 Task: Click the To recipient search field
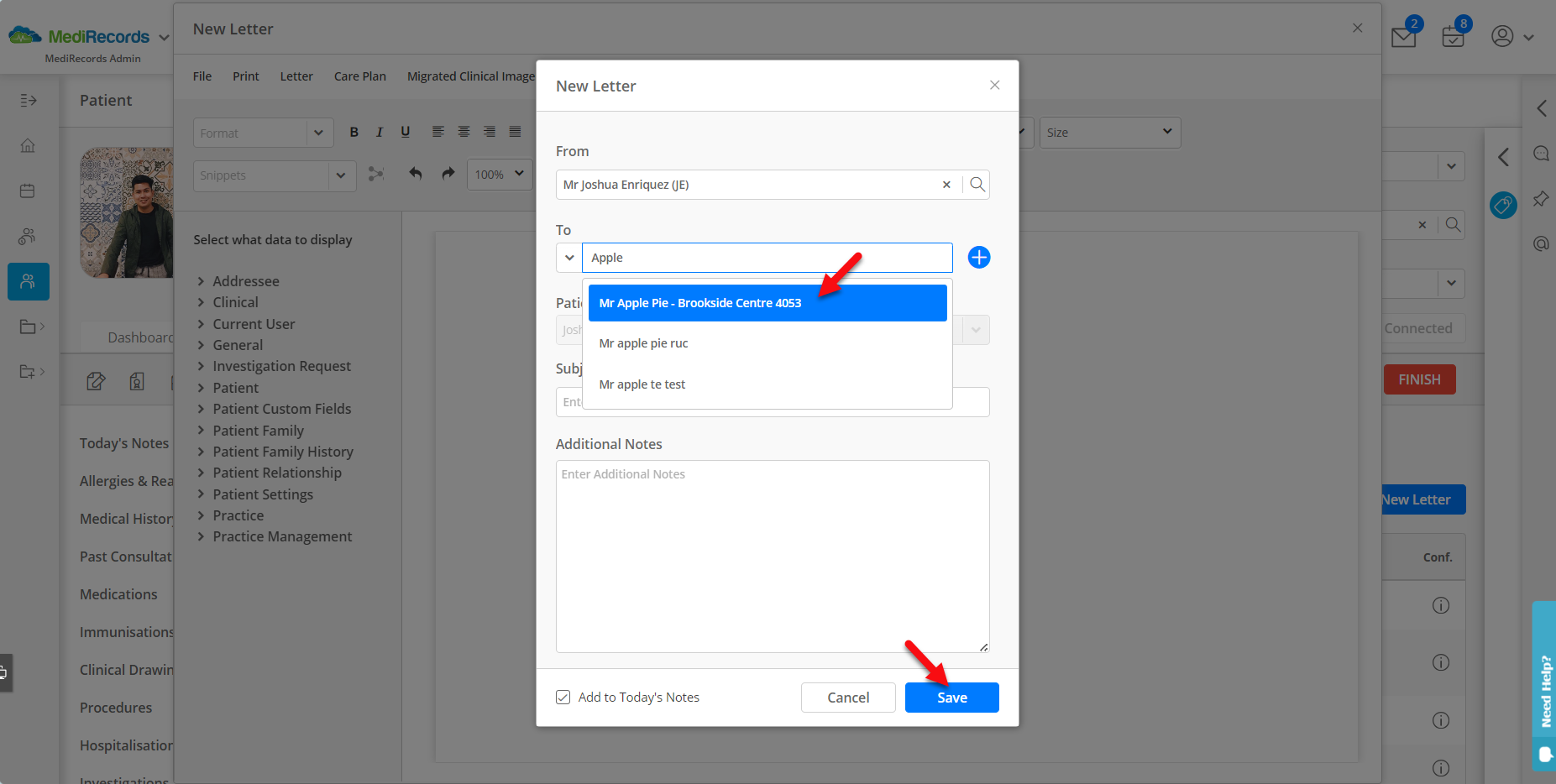768,258
